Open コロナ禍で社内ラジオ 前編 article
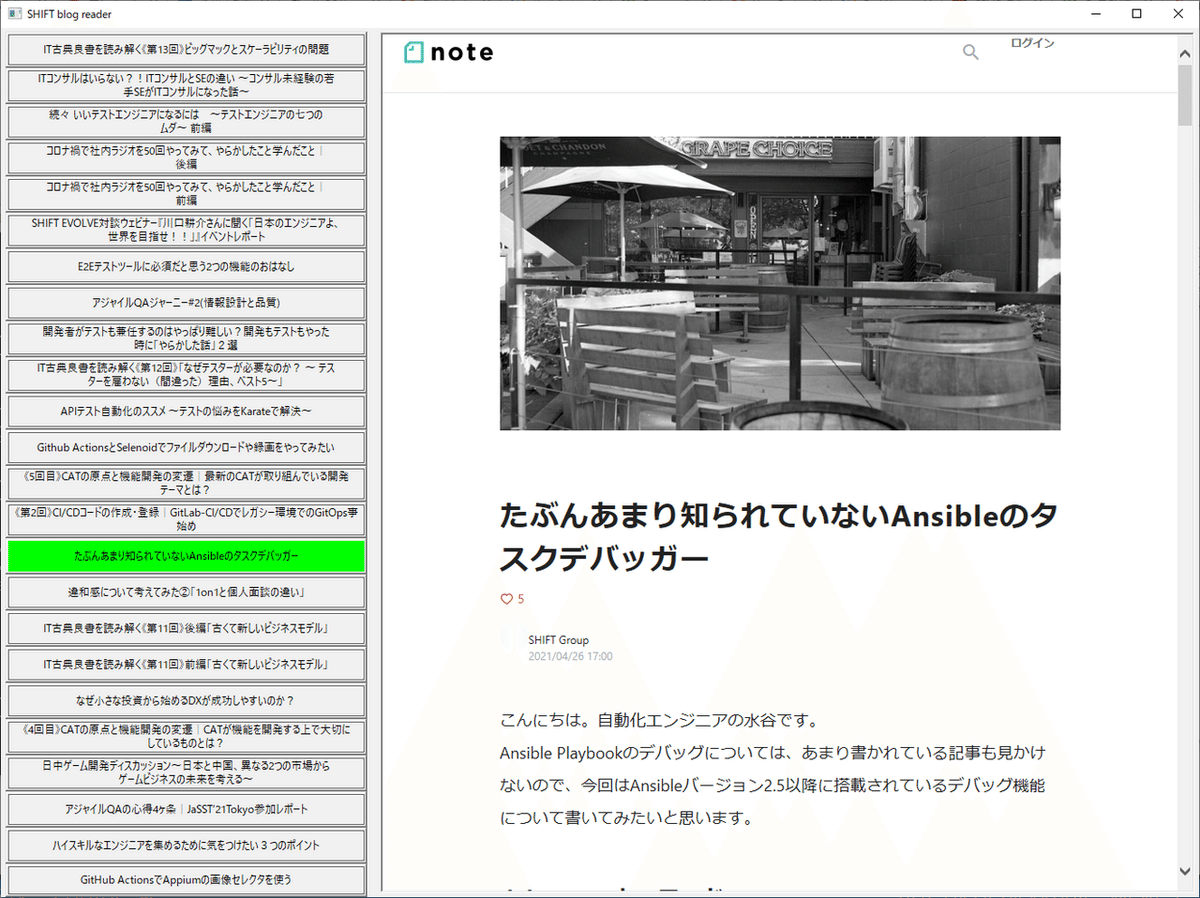The image size is (1200, 898). (x=187, y=193)
